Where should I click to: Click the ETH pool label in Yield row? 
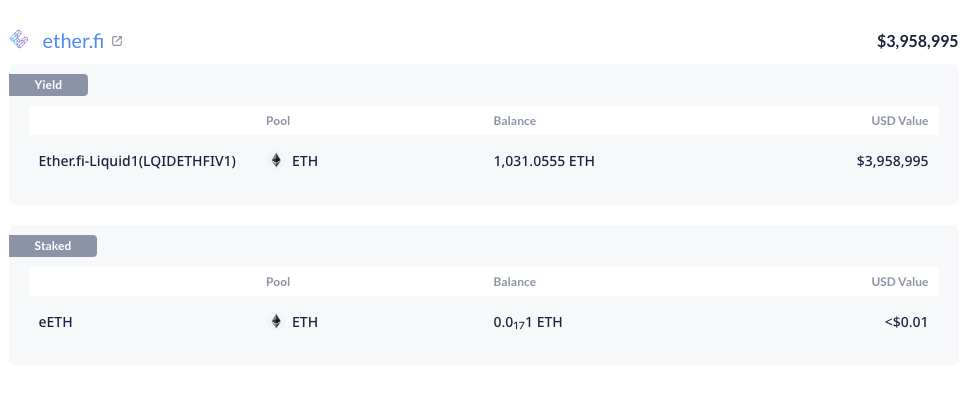tap(305, 161)
